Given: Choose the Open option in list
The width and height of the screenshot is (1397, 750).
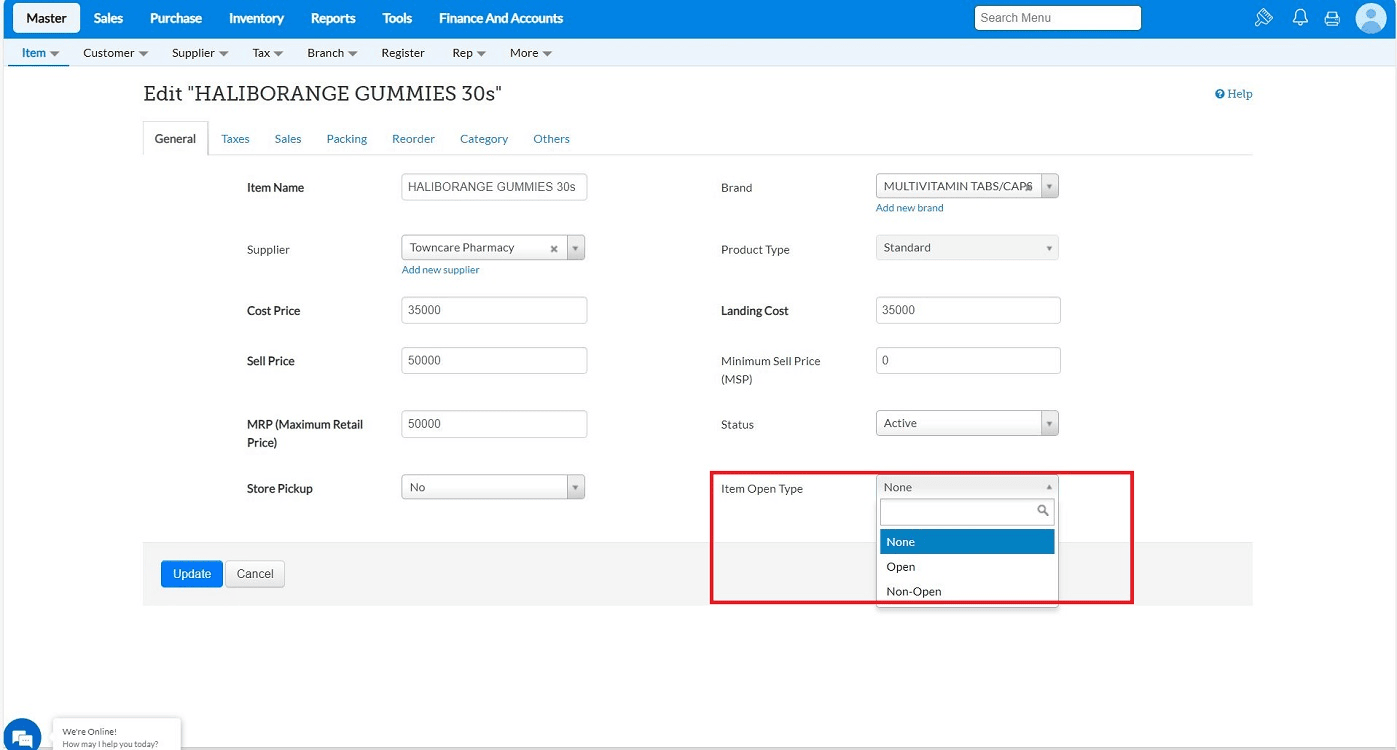Looking at the screenshot, I should pyautogui.click(x=900, y=567).
